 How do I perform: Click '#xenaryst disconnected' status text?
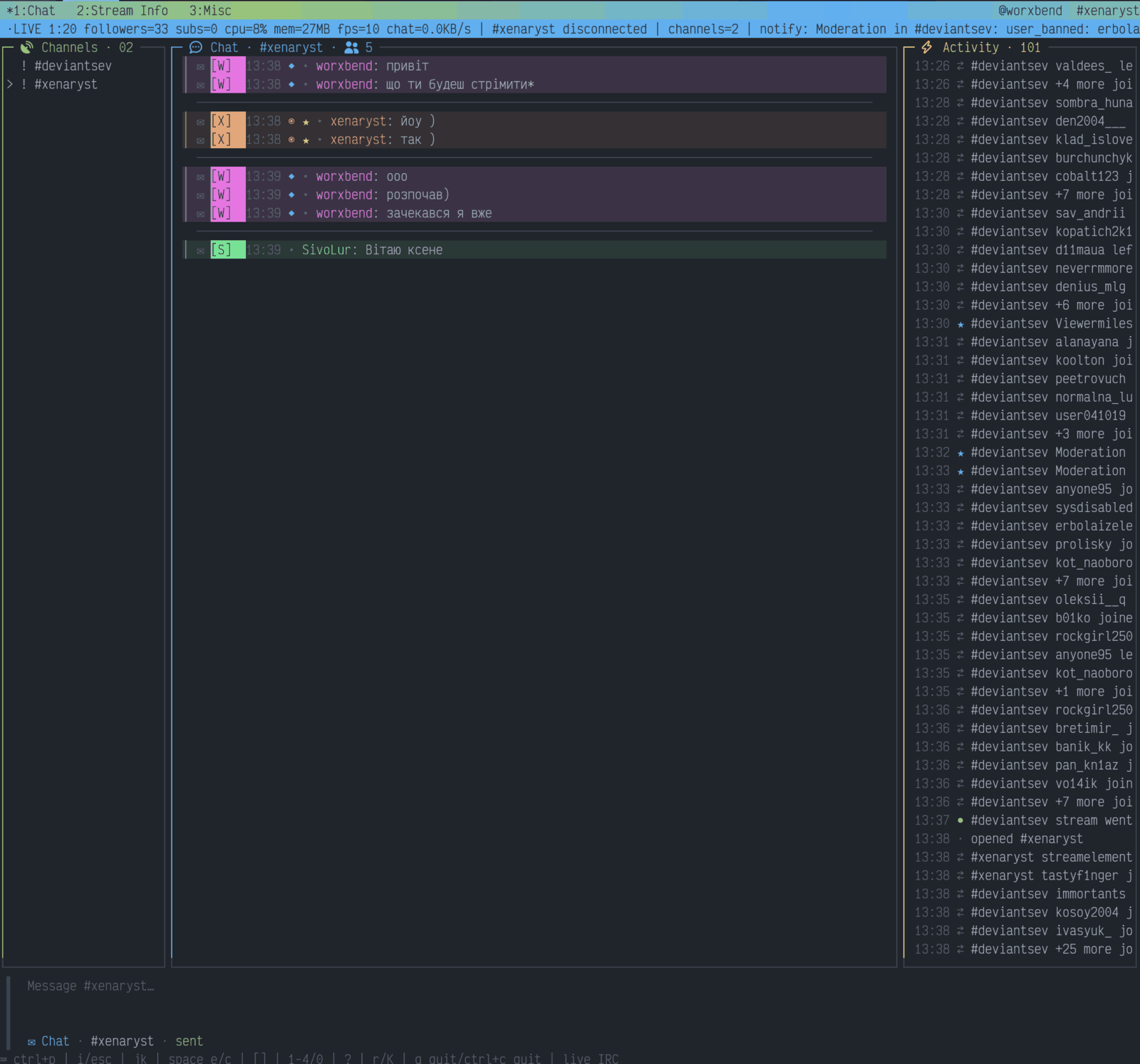click(x=569, y=29)
